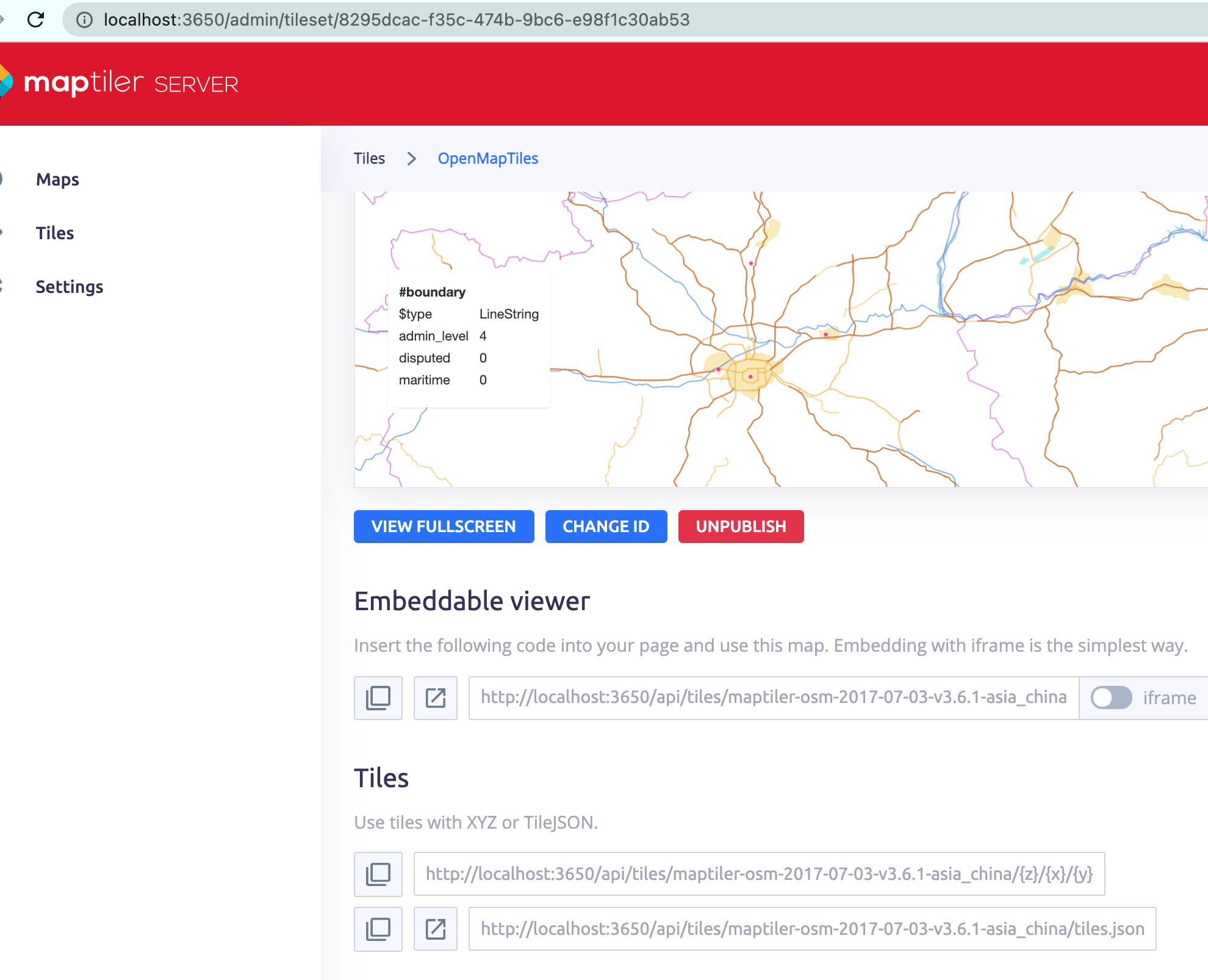
Task: Navigate using the Tiles breadcrumb
Action: pyautogui.click(x=369, y=158)
